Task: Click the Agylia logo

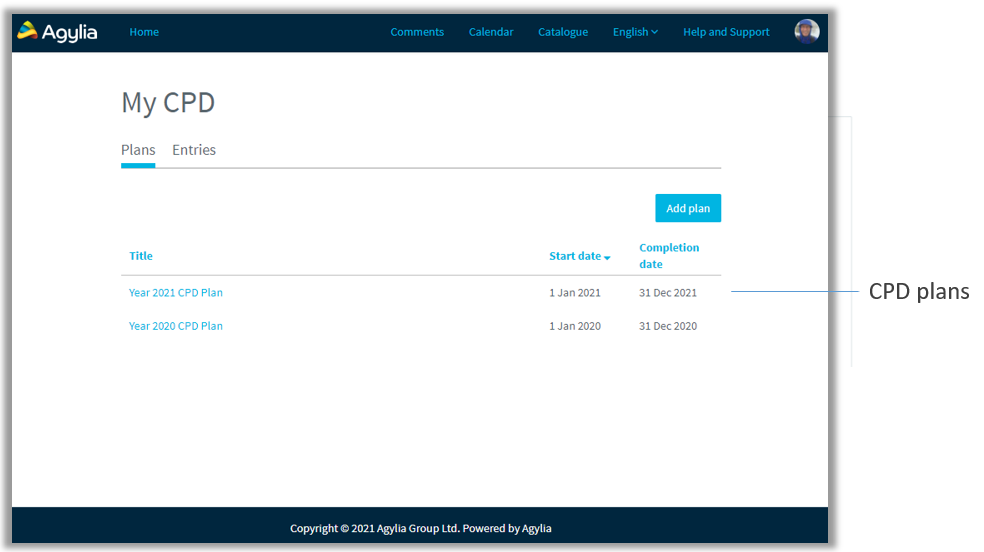Action: coord(57,31)
